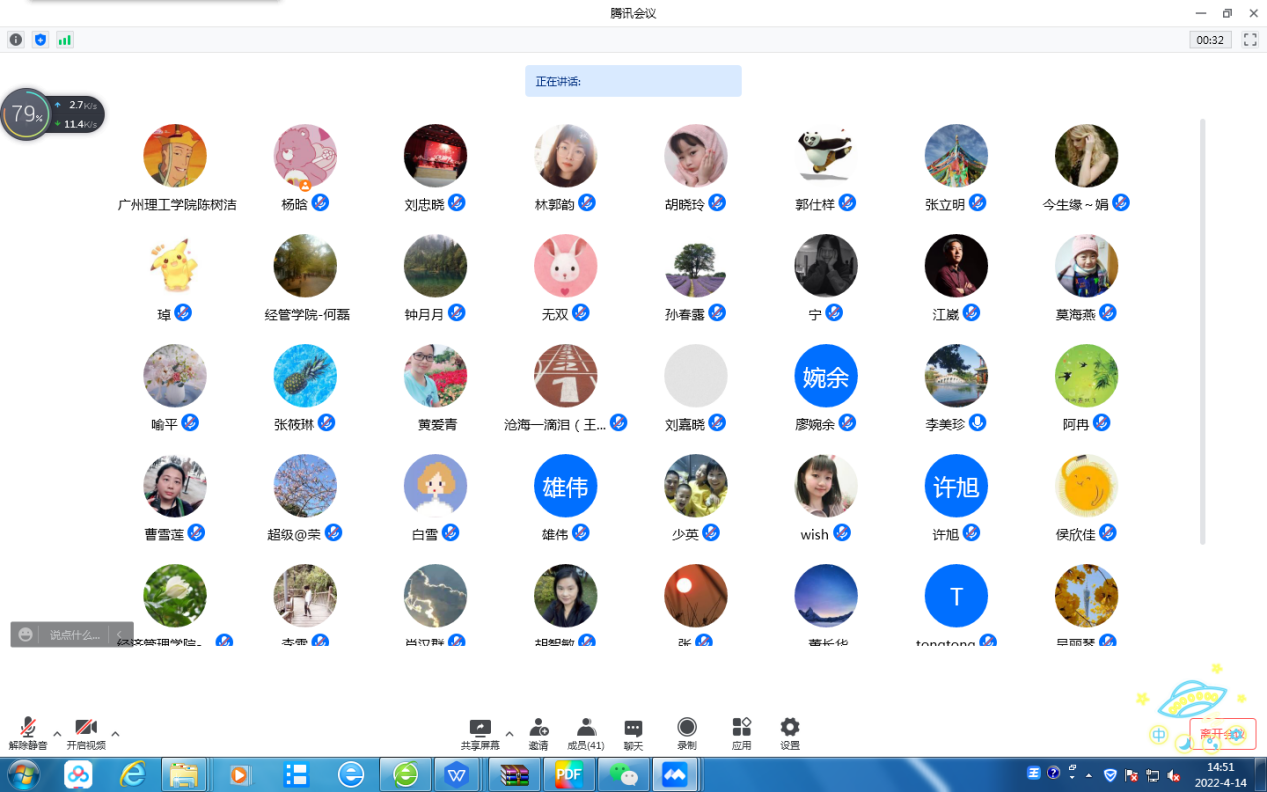Start recording with 录制 button
Viewport: 1267px width, 792px height.
click(x=687, y=733)
